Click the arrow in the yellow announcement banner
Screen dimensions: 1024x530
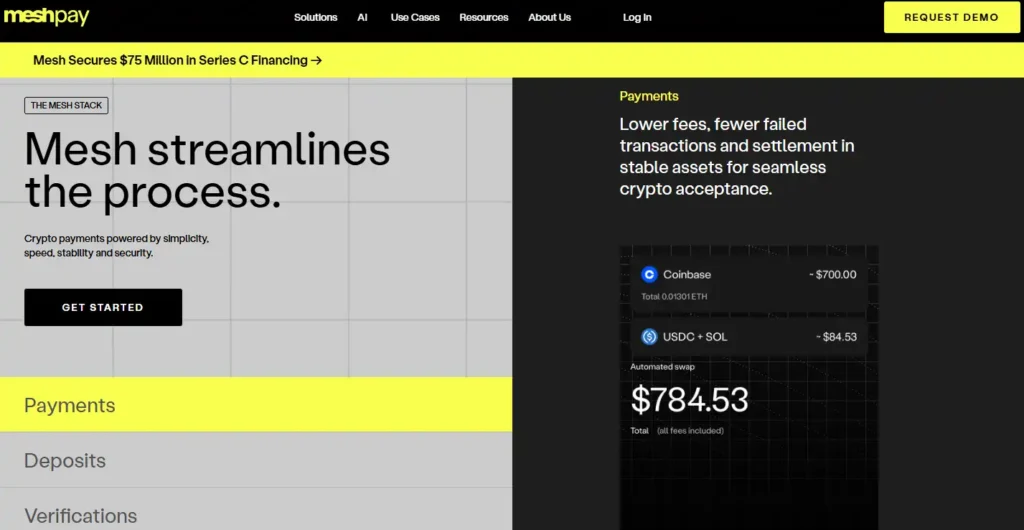point(316,60)
